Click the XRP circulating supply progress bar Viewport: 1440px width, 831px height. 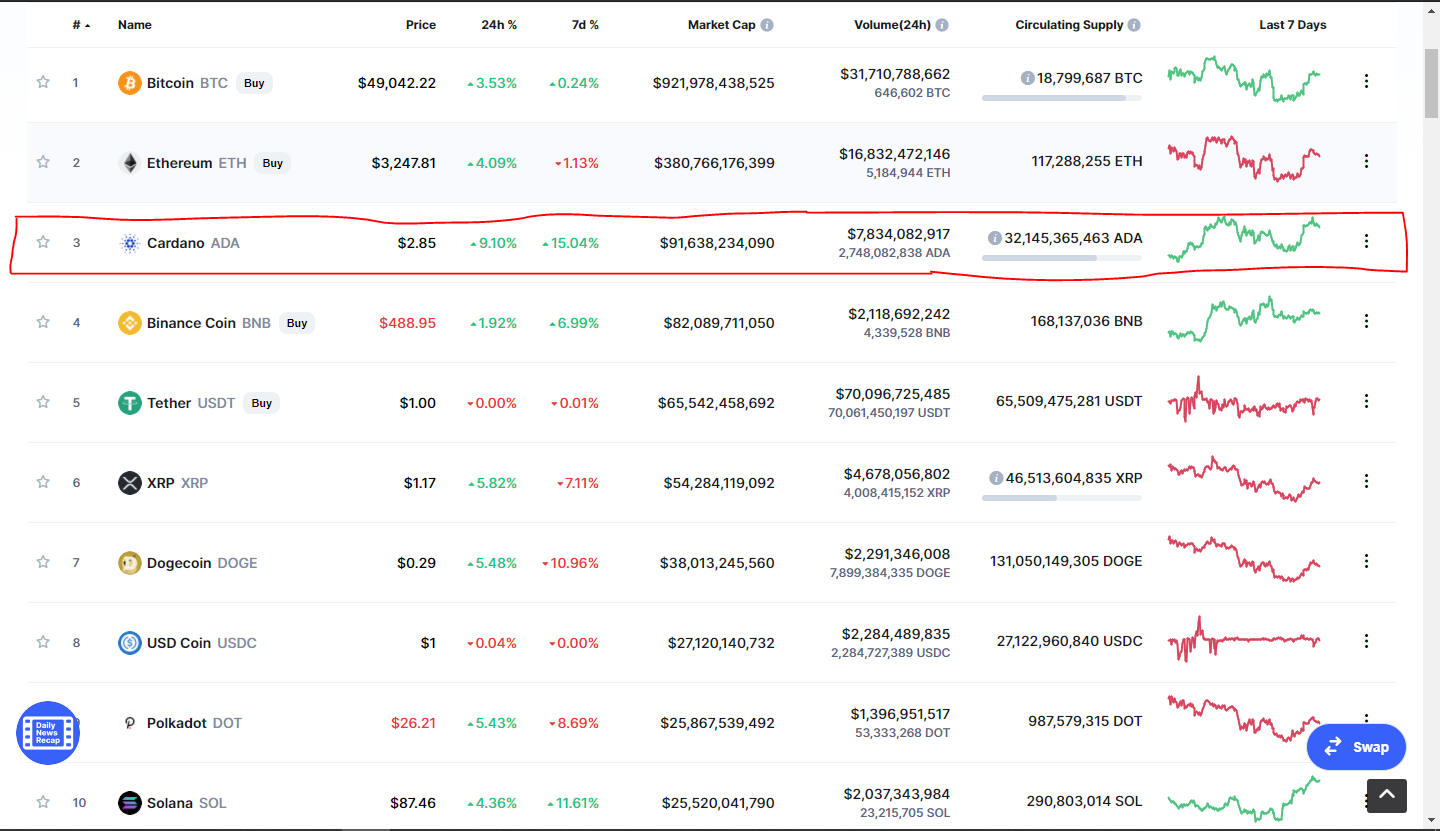1062,498
